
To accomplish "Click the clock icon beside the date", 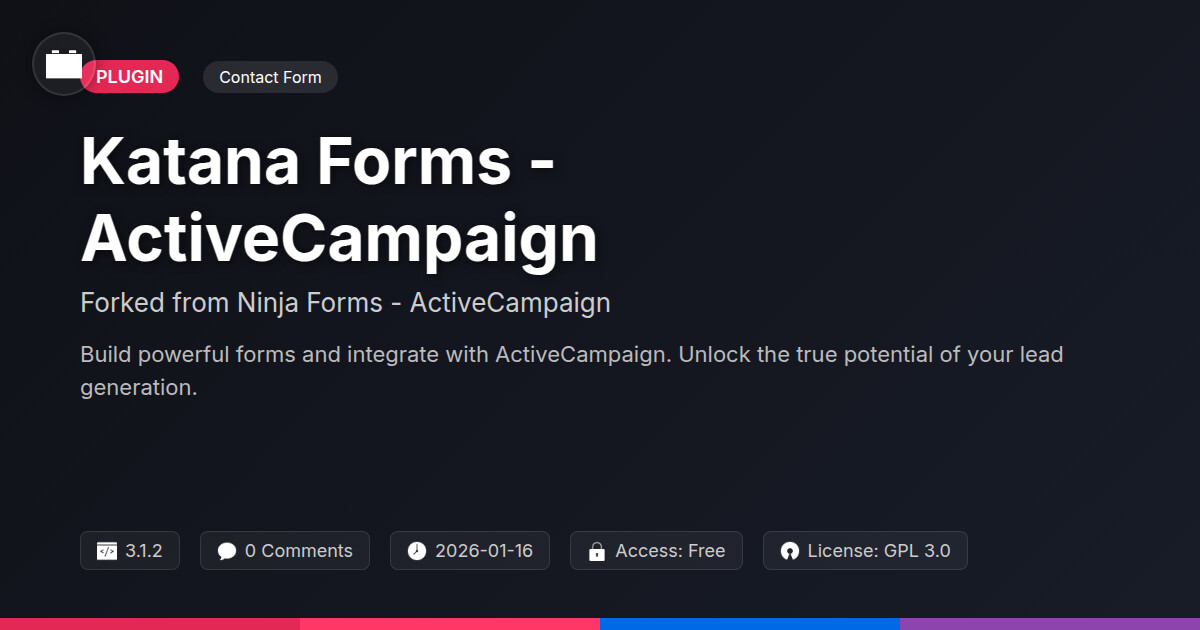I will (x=417, y=551).
